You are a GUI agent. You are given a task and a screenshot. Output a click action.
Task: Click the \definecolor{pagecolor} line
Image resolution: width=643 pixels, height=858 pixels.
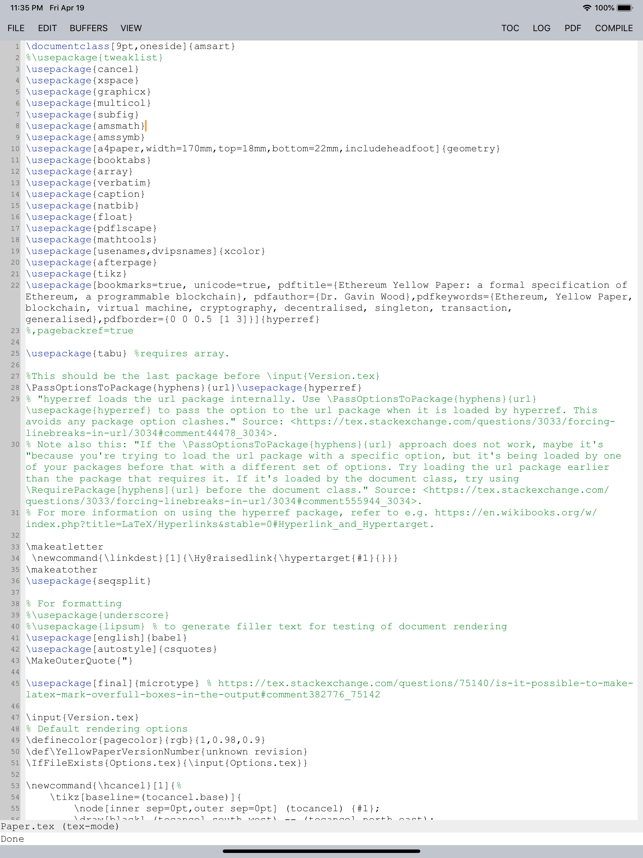(x=146, y=740)
